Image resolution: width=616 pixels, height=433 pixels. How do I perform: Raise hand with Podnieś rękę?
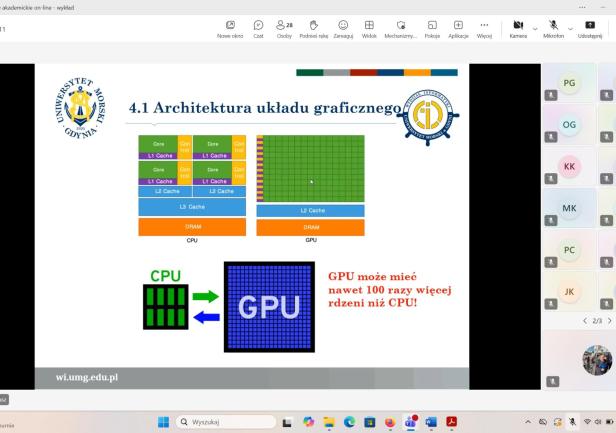[313, 28]
